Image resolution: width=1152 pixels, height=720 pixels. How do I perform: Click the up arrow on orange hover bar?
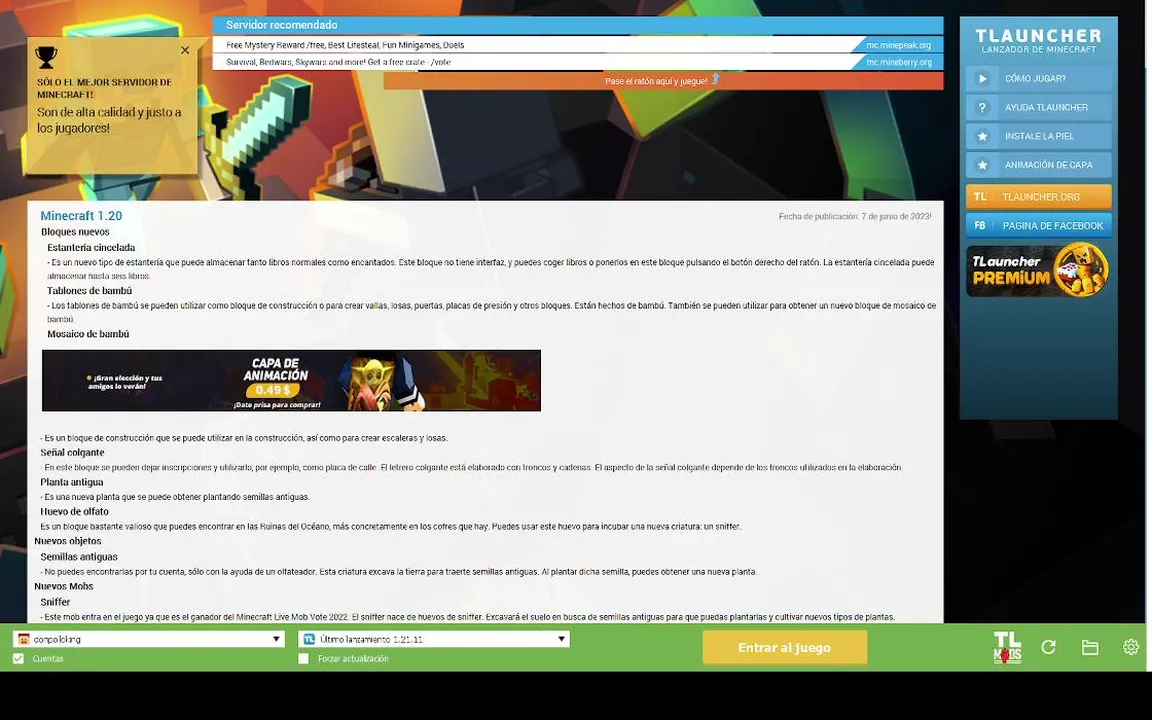pos(716,79)
